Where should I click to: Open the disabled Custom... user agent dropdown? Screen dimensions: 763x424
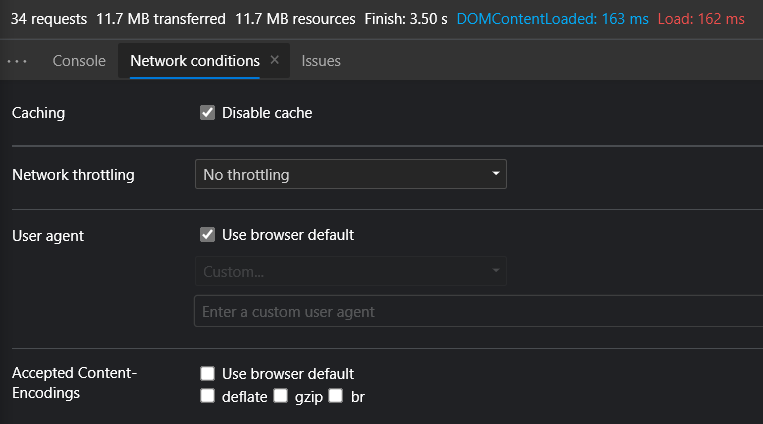(350, 271)
